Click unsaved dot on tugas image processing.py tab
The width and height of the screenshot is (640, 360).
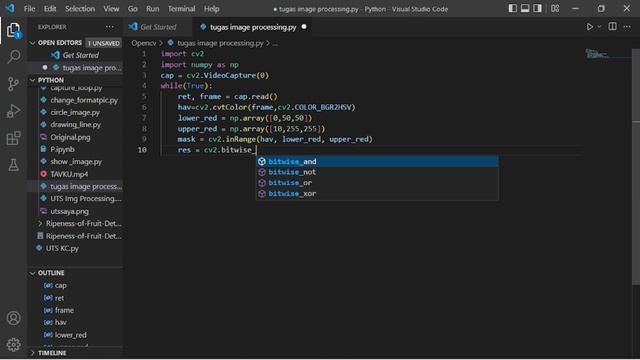click(304, 27)
